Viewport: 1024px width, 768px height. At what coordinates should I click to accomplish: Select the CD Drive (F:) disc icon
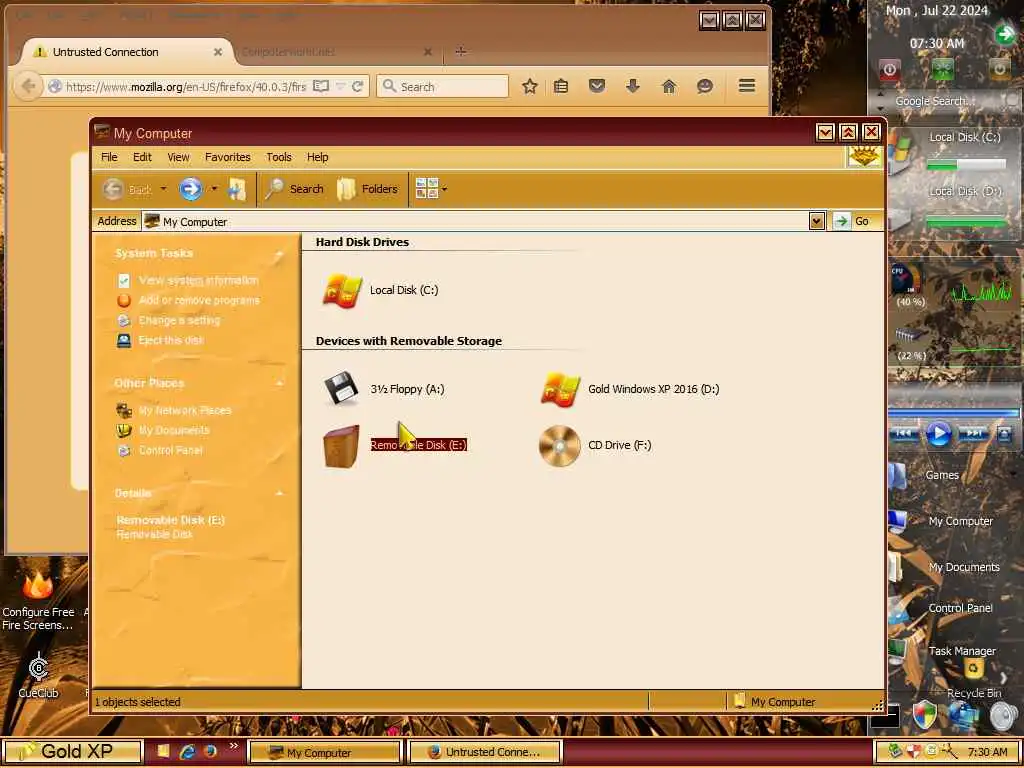(560, 446)
